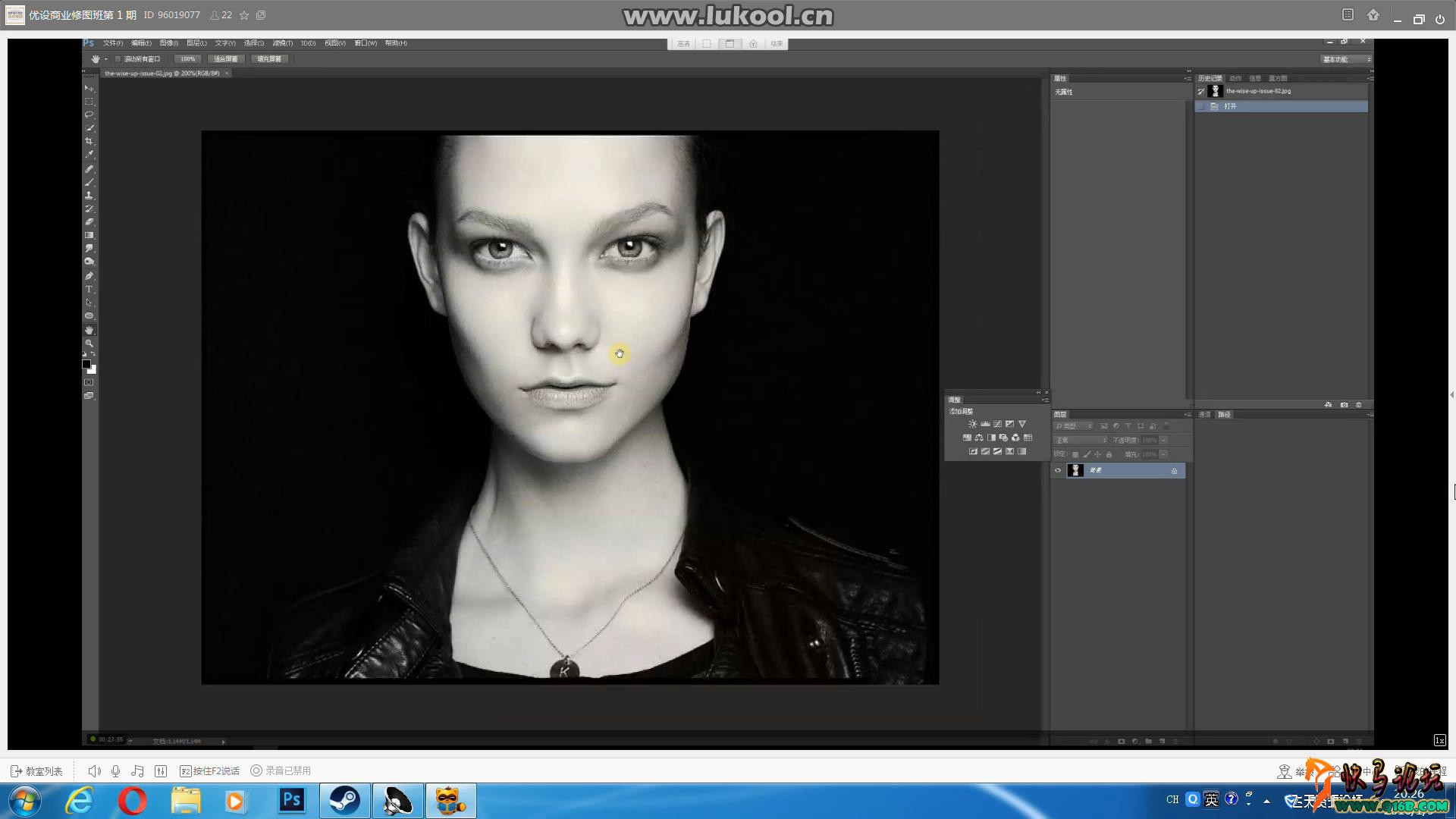The height and width of the screenshot is (819, 1456).
Task: Add a Levels adjustment
Action: [x=985, y=424]
